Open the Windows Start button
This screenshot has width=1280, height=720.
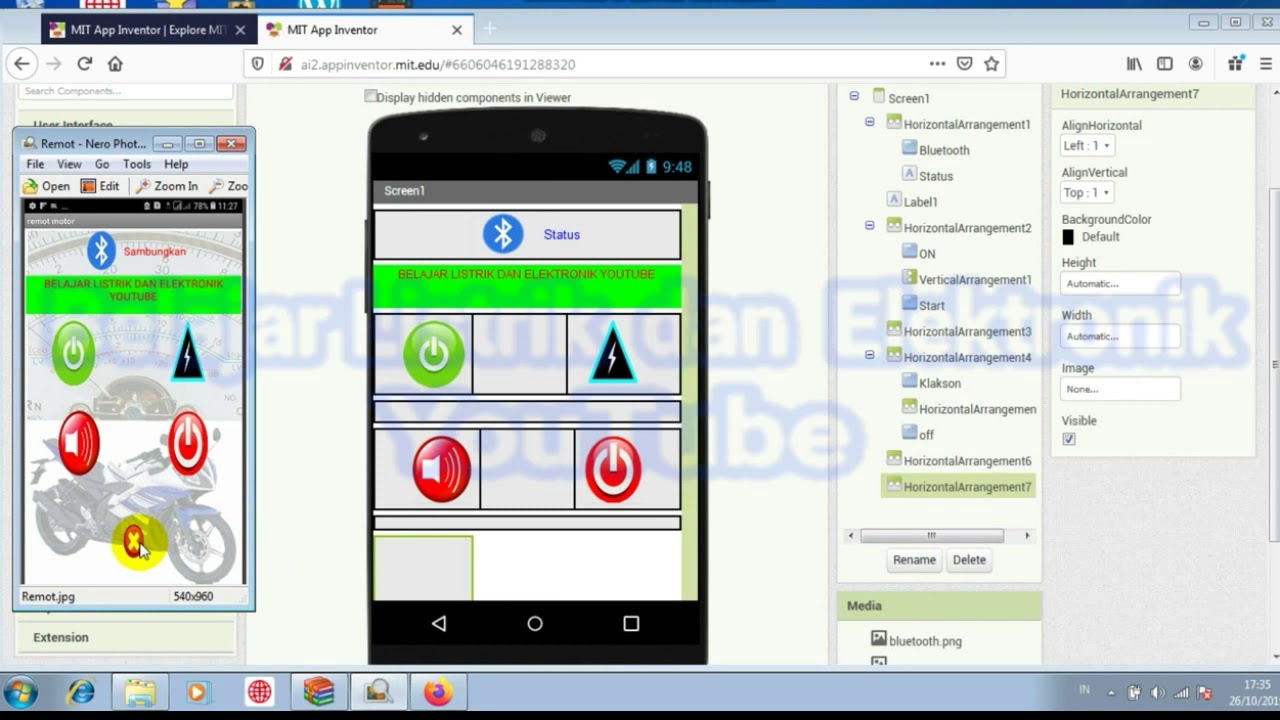(20, 692)
